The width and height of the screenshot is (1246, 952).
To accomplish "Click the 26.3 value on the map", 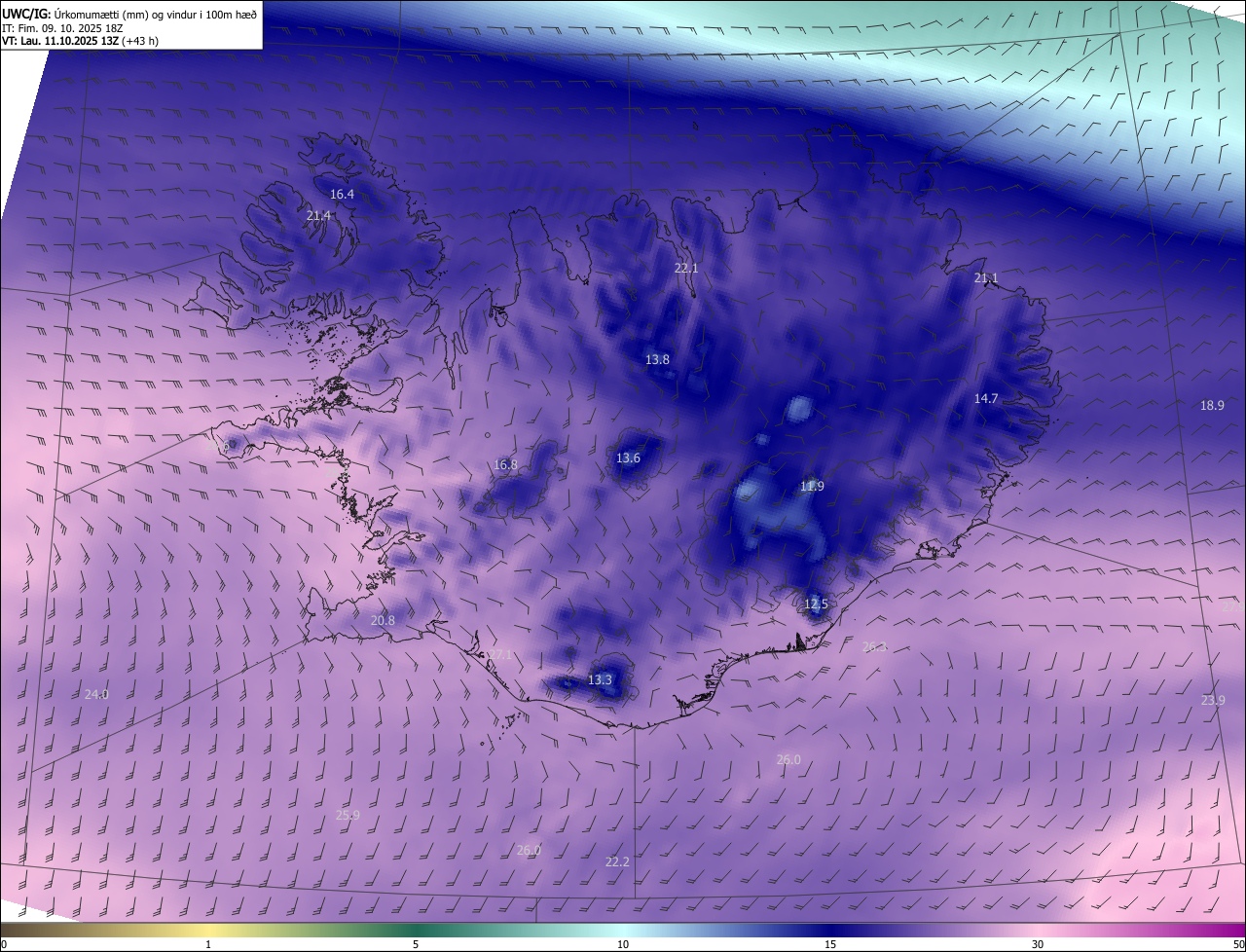I will click(x=874, y=646).
